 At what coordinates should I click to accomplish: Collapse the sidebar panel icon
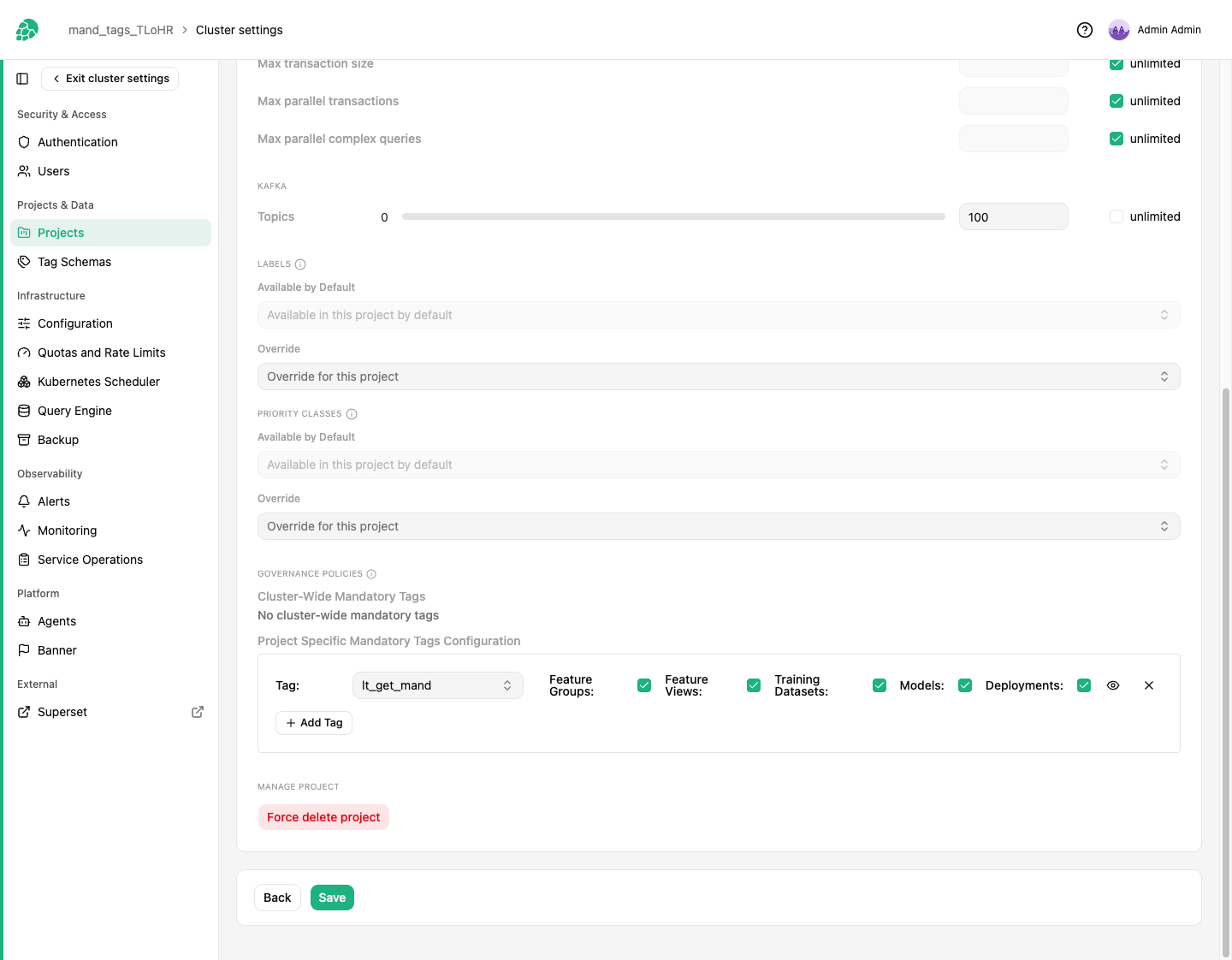22,79
